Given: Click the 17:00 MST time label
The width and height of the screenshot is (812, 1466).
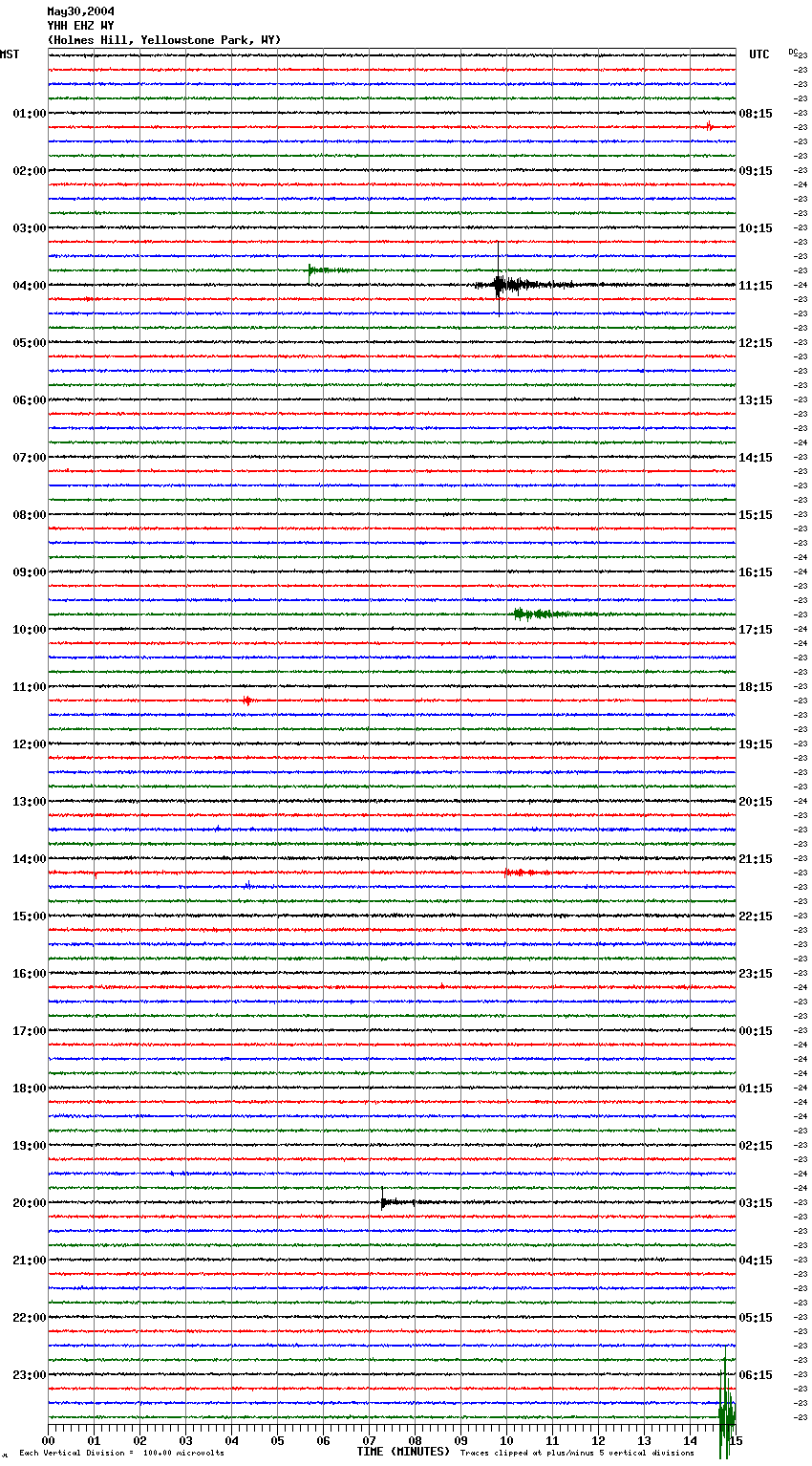Looking at the screenshot, I should (29, 1031).
